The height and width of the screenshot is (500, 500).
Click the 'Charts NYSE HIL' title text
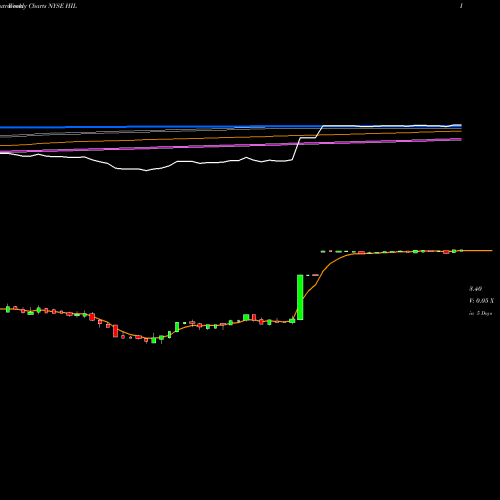[x=53, y=6]
